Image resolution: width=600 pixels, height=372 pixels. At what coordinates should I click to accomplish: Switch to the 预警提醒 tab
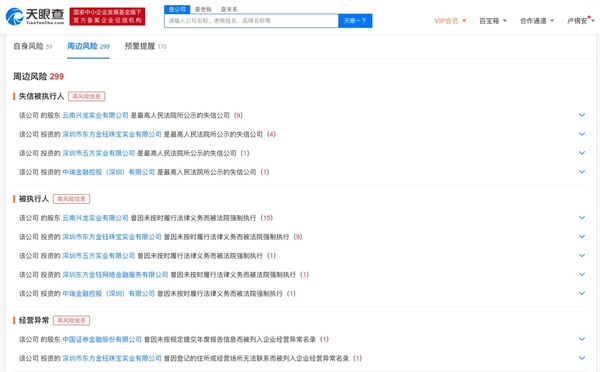[x=146, y=46]
